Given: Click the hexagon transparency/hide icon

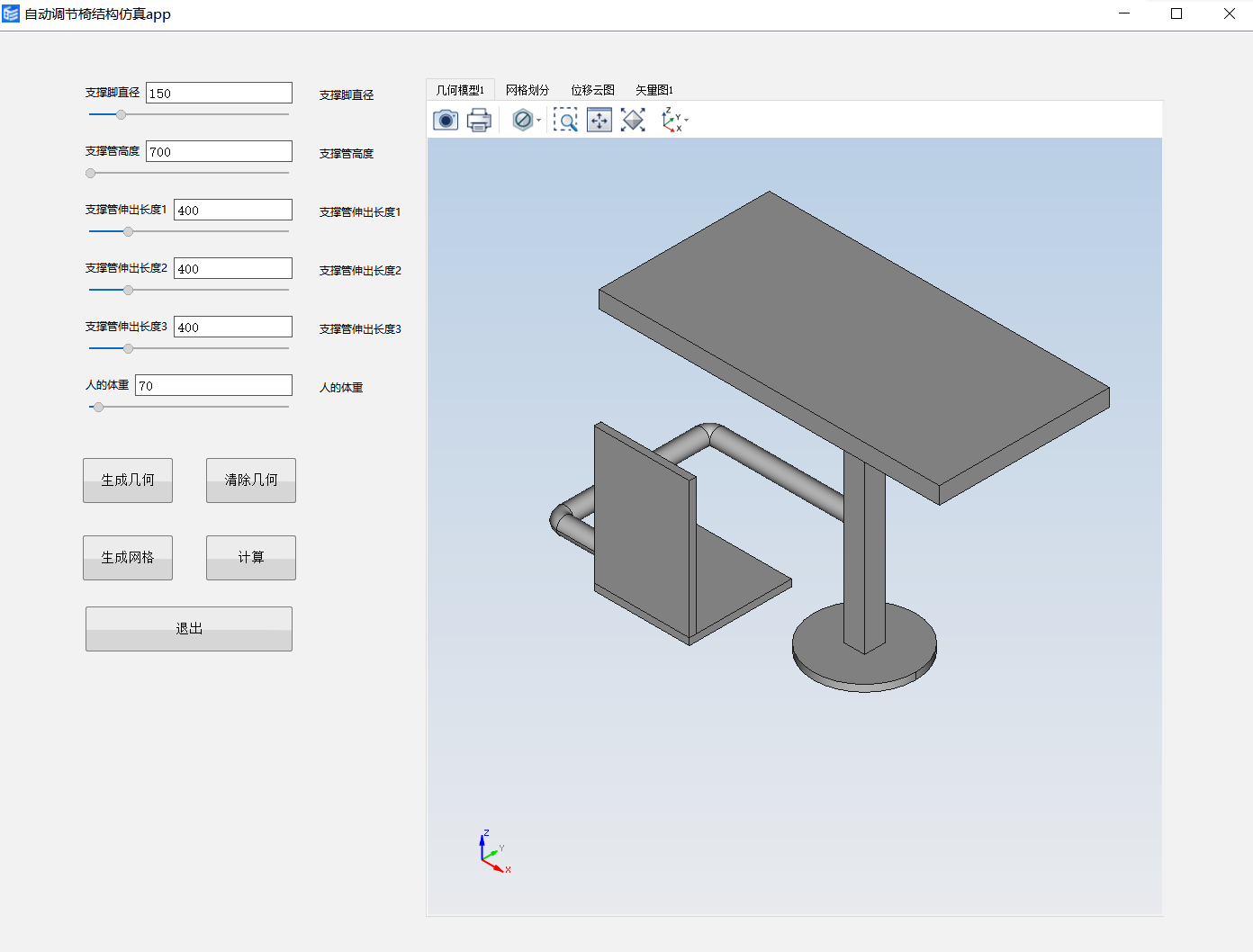Looking at the screenshot, I should click(522, 120).
